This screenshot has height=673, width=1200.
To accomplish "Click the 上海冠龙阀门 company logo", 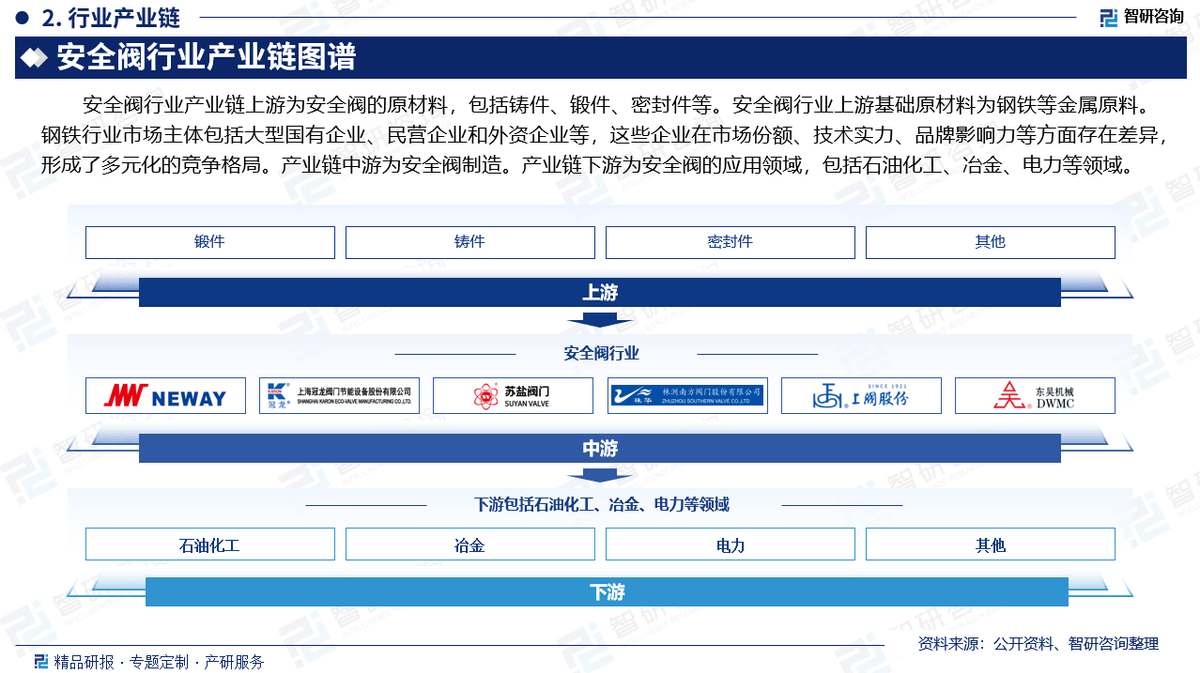I will [340, 396].
